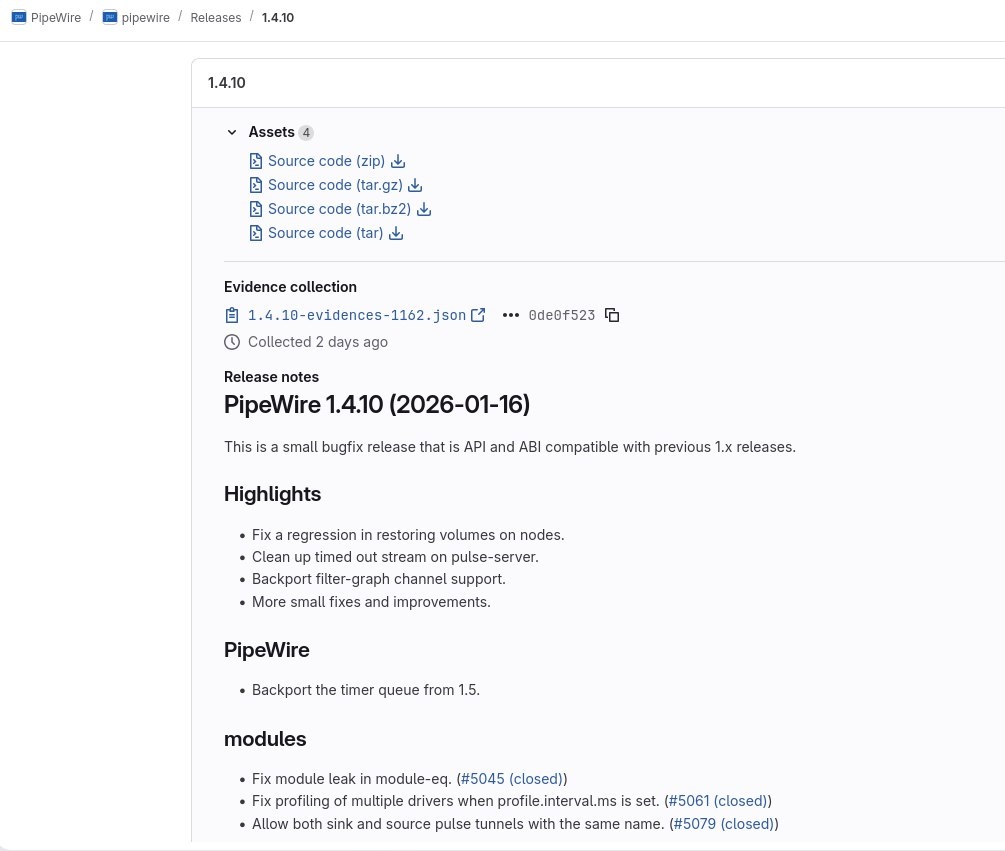The height and width of the screenshot is (851, 1005).
Task: Click Source code (tar.bz2) link text
Action: [339, 210]
